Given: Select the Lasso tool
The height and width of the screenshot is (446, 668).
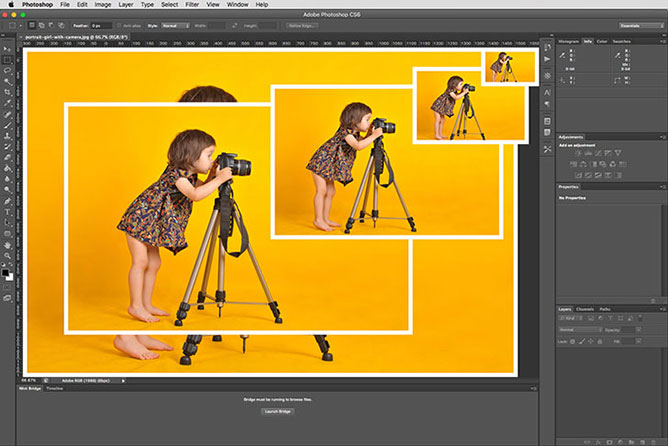Looking at the screenshot, I should (x=8, y=70).
